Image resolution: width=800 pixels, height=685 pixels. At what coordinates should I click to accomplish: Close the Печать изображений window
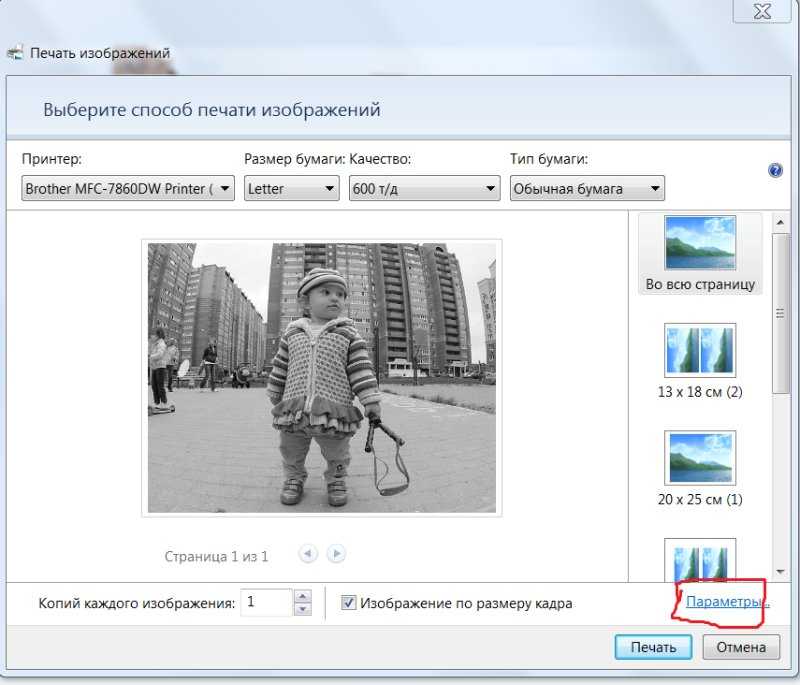[762, 11]
